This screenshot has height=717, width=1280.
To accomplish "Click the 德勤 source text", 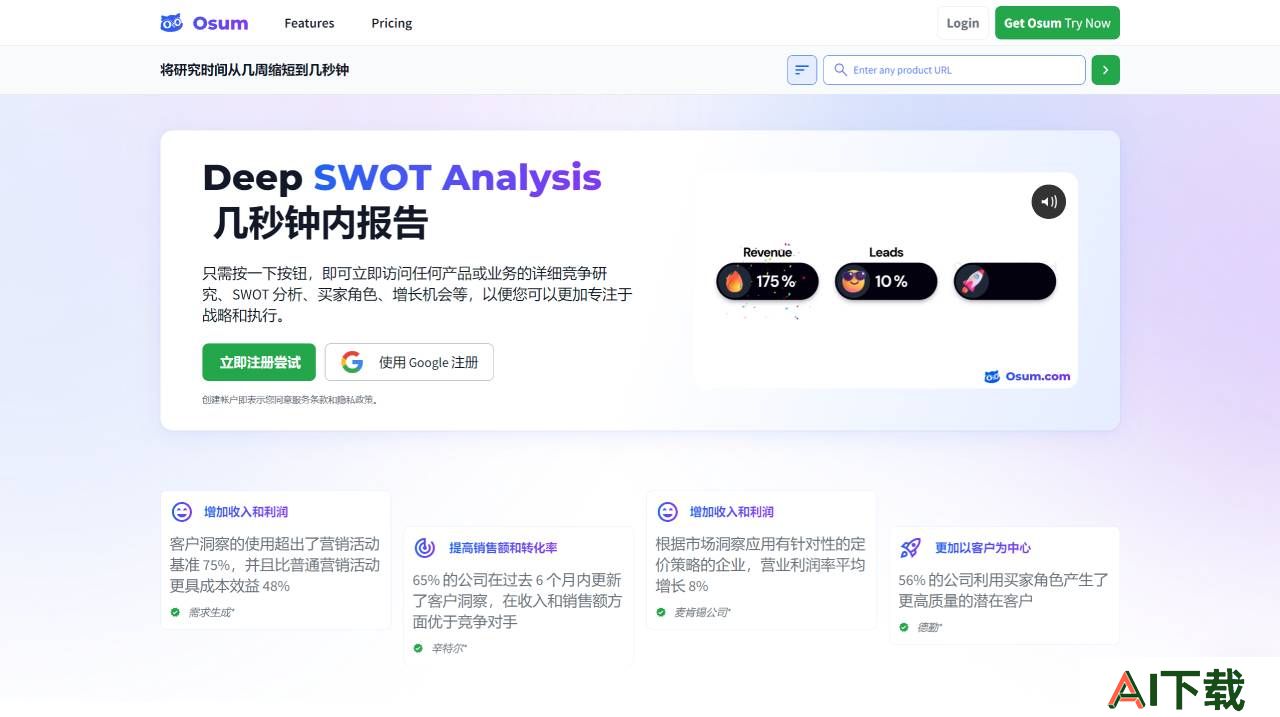I will [929, 627].
